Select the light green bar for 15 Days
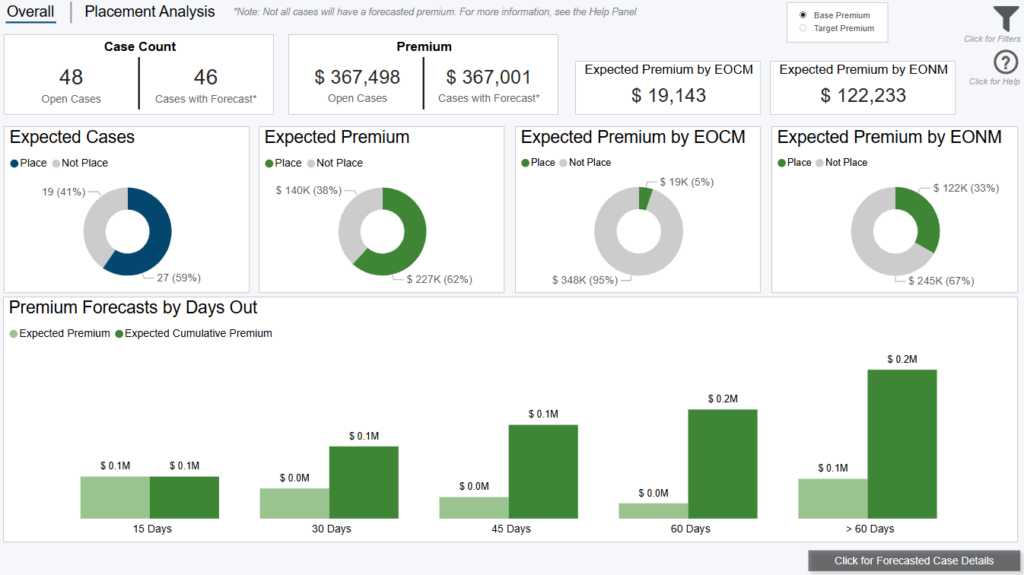 pos(115,497)
